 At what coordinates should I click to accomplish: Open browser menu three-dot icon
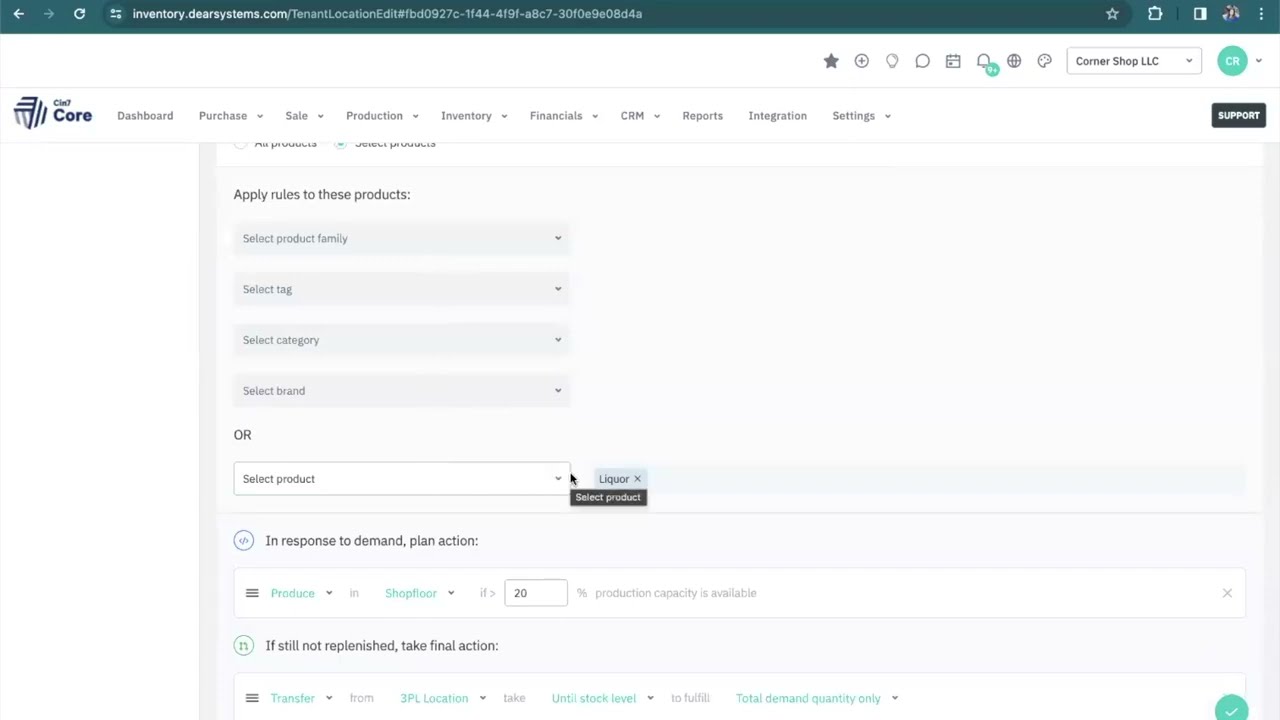[x=1261, y=14]
